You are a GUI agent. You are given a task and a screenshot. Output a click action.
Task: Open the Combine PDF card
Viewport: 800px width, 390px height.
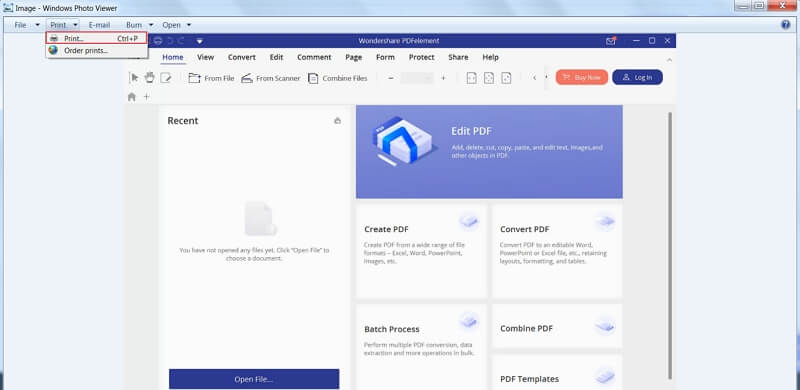tap(557, 326)
